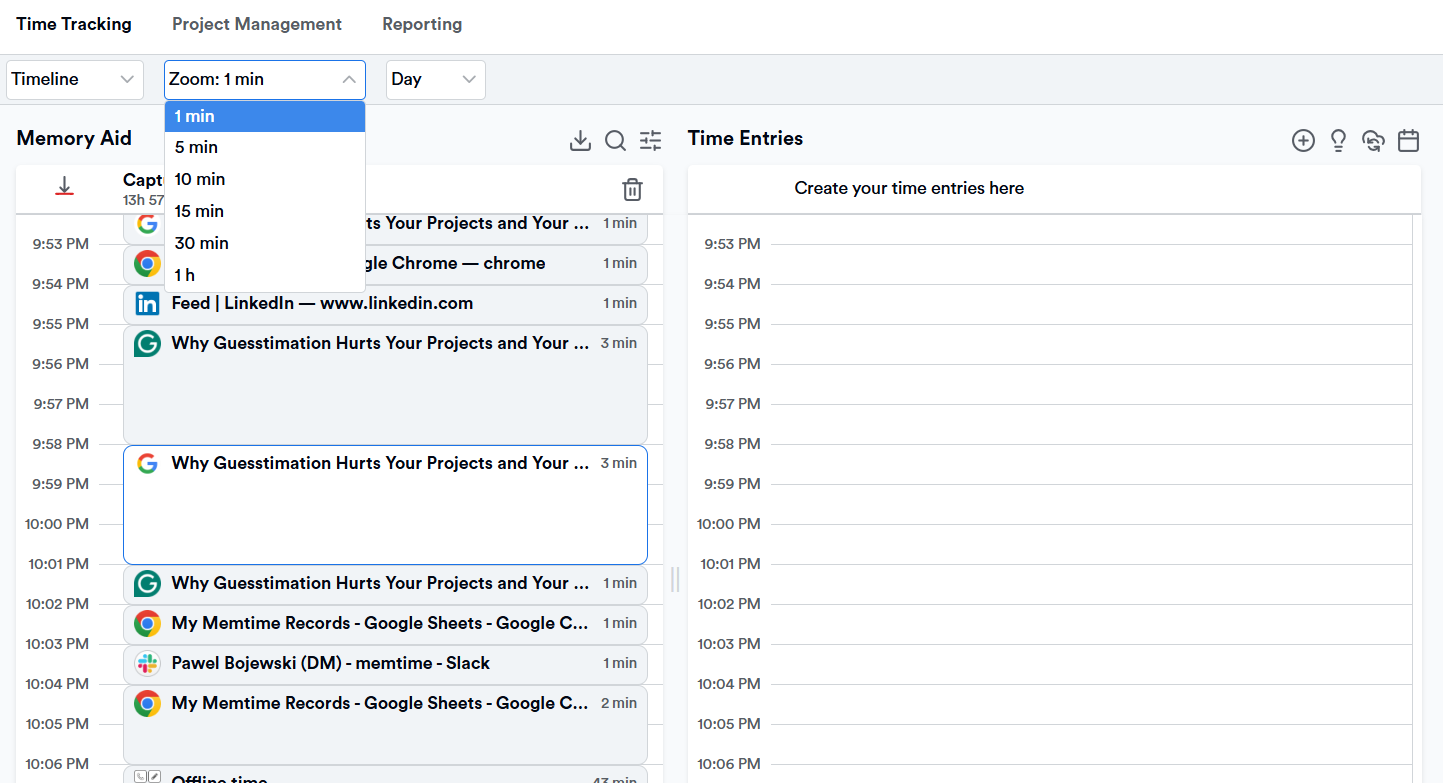
Task: Open the suggestions lightbulb icon
Action: [x=1338, y=141]
